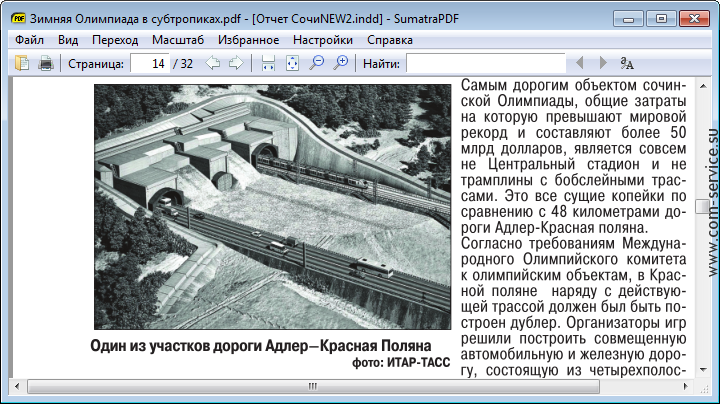Maximize the SumatraPDF window
The image size is (720, 404).
coord(661,19)
